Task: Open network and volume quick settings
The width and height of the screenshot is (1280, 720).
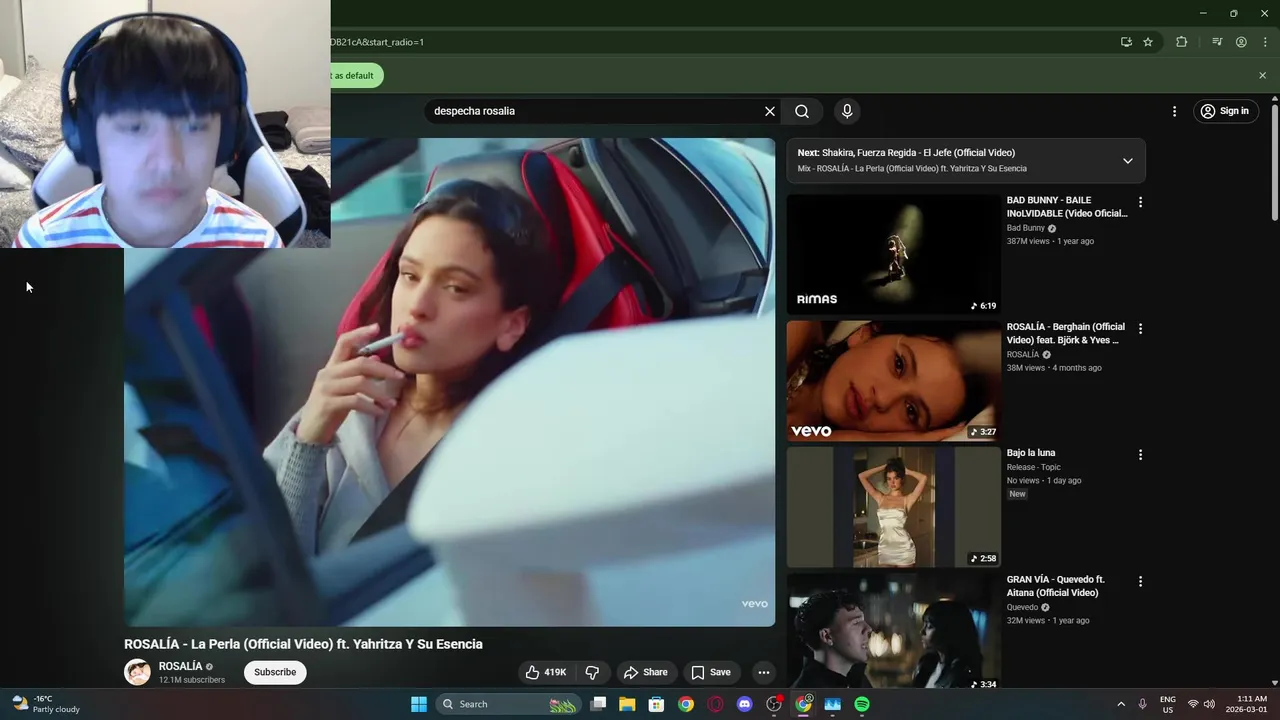Action: 1201,704
